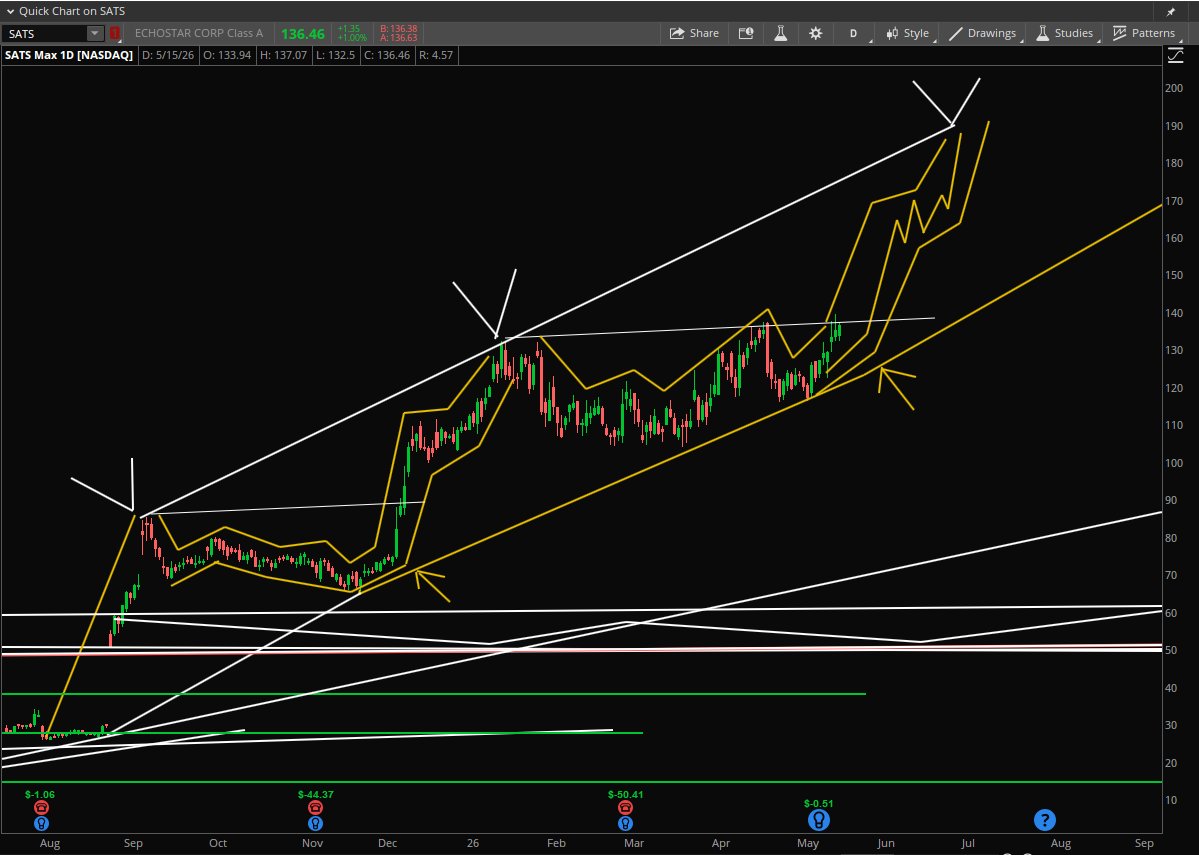
Task: Click the last price 136.46
Action: [x=303, y=34]
